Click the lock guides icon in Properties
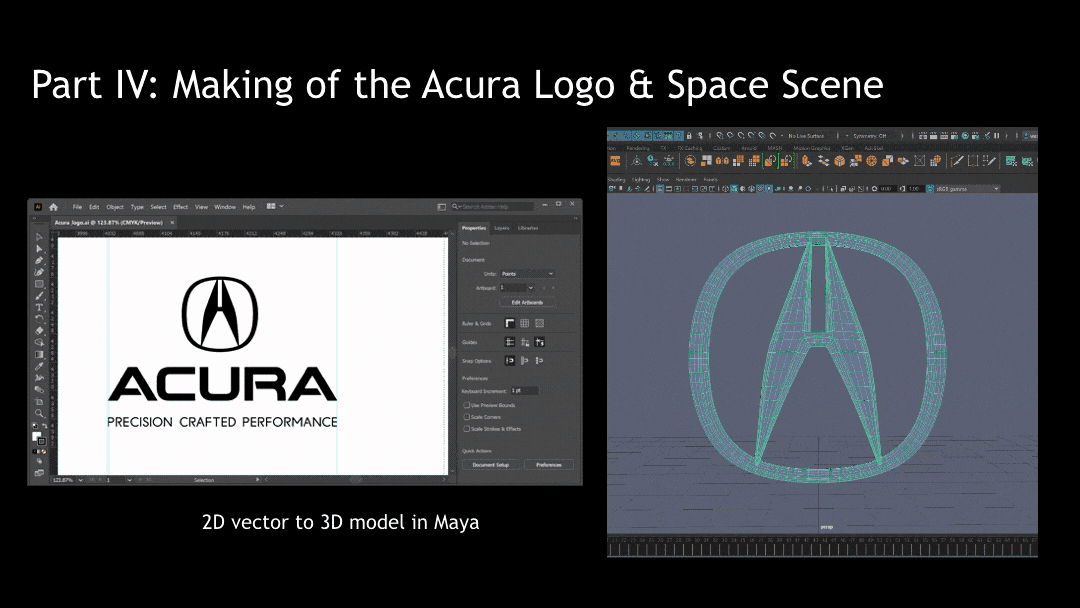The width and height of the screenshot is (1080, 608). click(x=525, y=342)
